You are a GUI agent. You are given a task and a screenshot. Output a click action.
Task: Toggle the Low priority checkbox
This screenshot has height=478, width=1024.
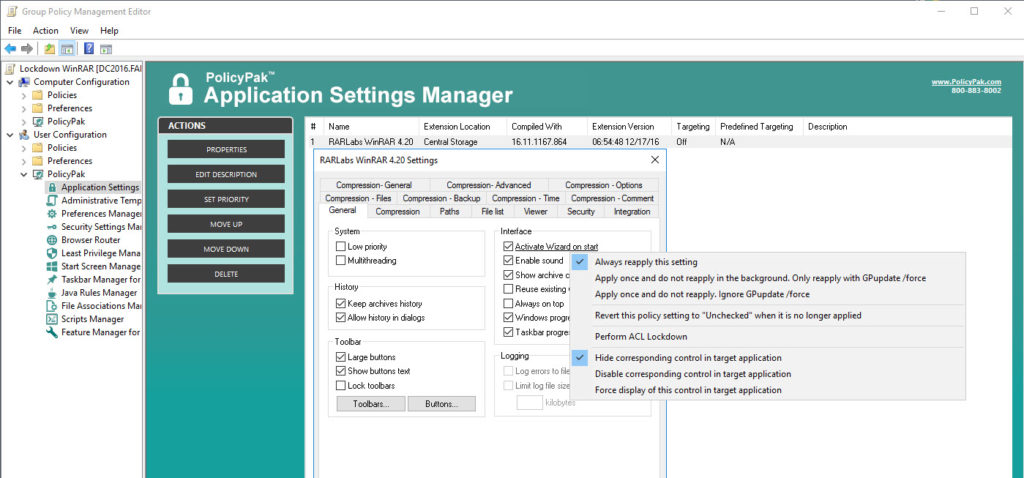click(340, 247)
